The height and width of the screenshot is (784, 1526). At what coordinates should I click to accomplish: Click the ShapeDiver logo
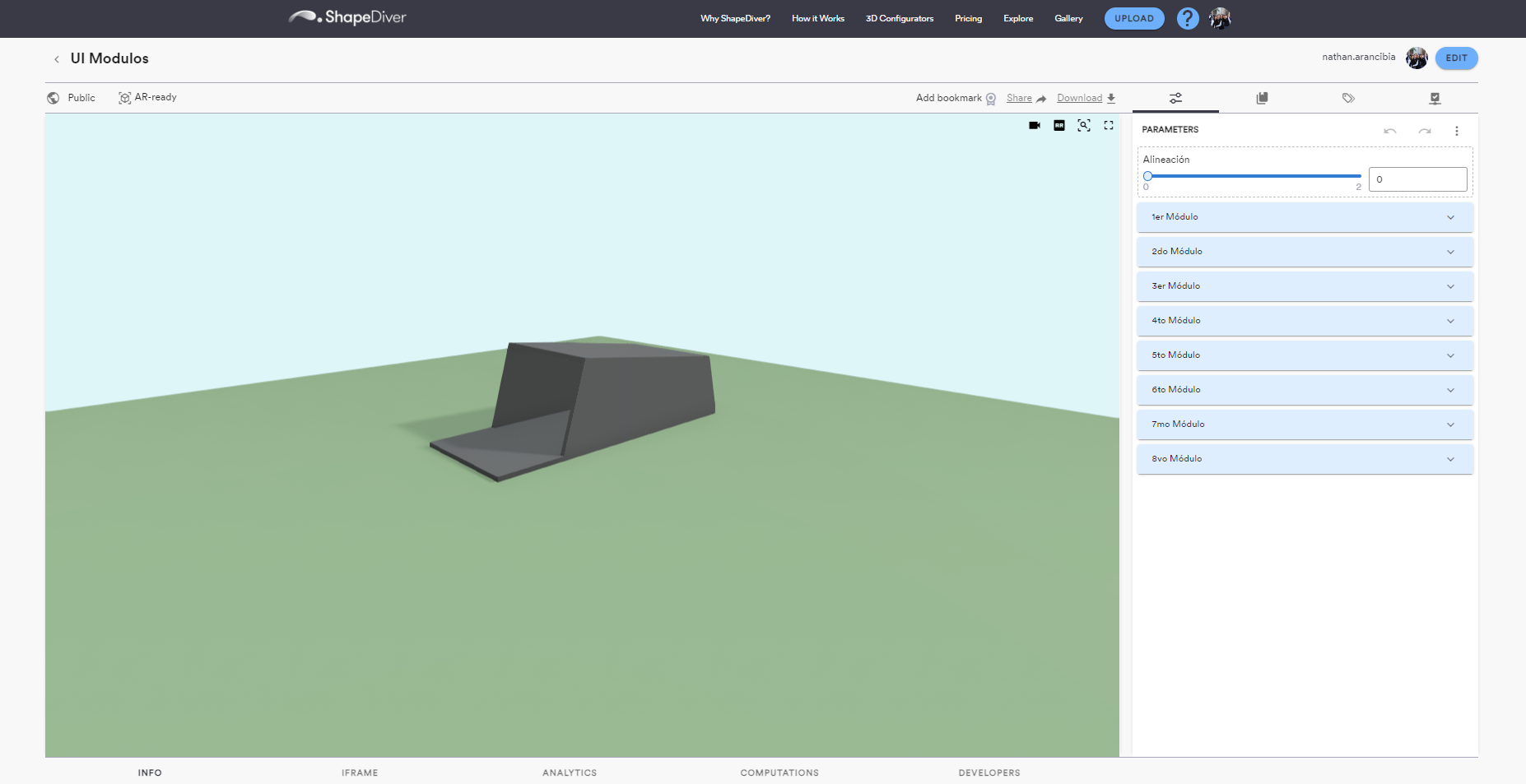point(347,17)
